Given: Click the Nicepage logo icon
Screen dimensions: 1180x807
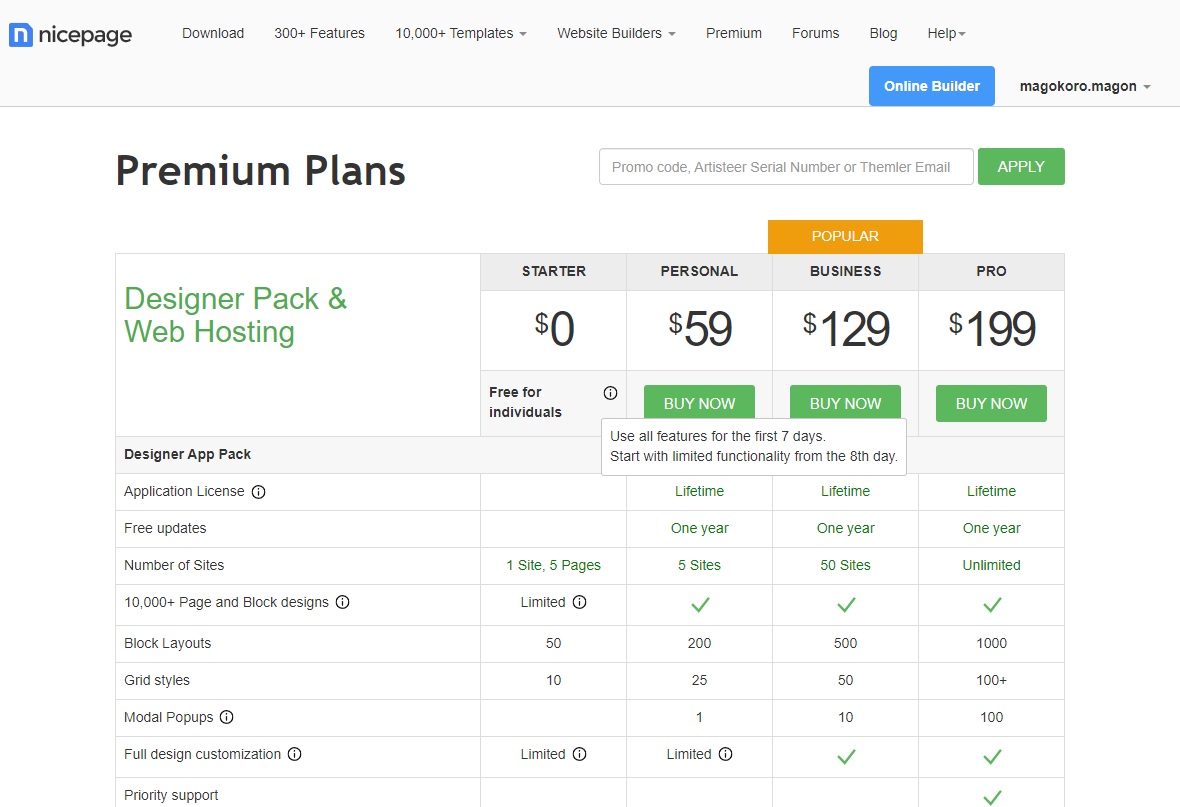Looking at the screenshot, I should tap(21, 35).
